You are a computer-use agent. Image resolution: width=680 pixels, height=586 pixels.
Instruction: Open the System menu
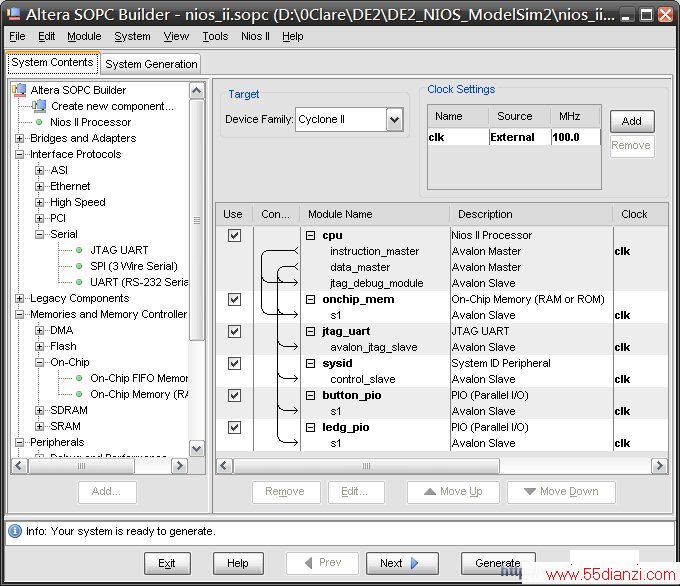click(x=132, y=36)
